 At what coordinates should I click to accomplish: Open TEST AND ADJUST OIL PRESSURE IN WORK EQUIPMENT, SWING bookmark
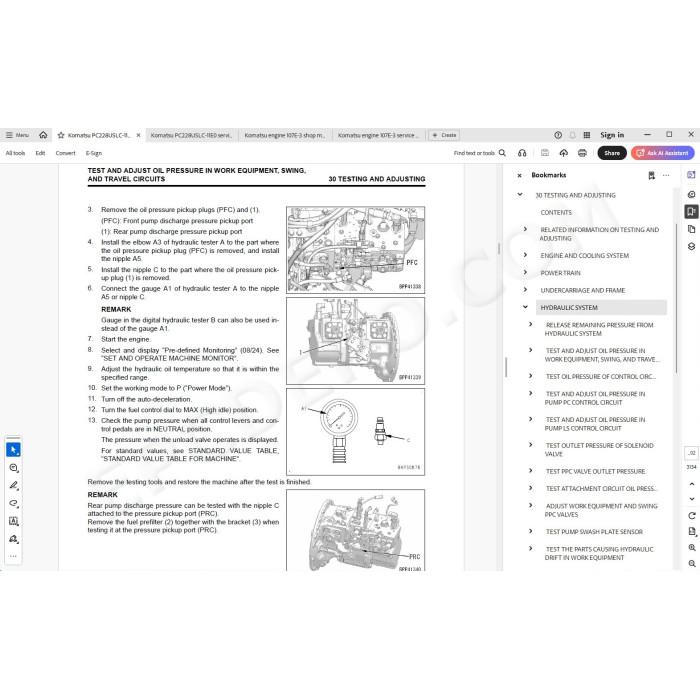602,355
